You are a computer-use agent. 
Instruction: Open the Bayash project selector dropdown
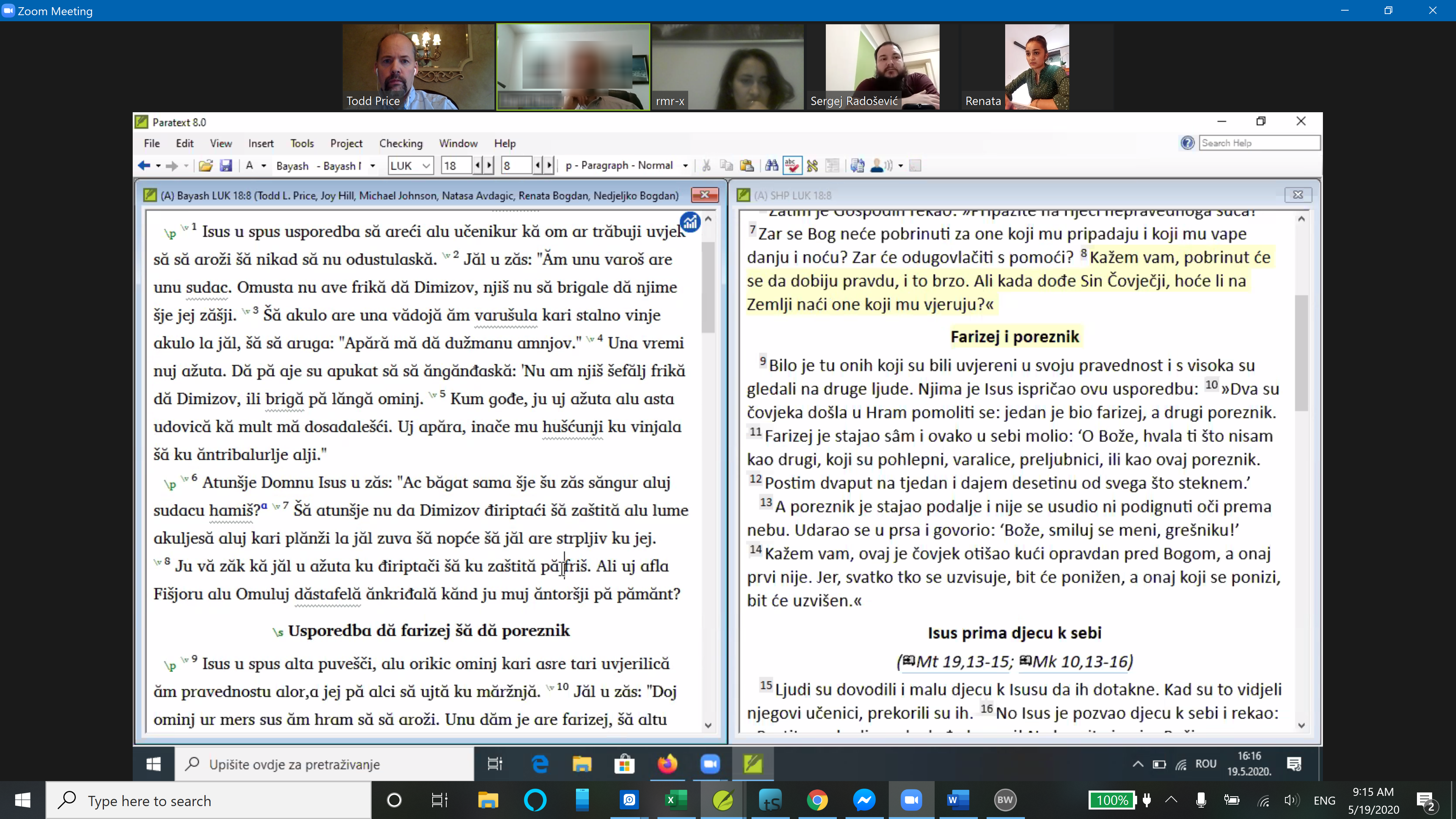coord(372,166)
